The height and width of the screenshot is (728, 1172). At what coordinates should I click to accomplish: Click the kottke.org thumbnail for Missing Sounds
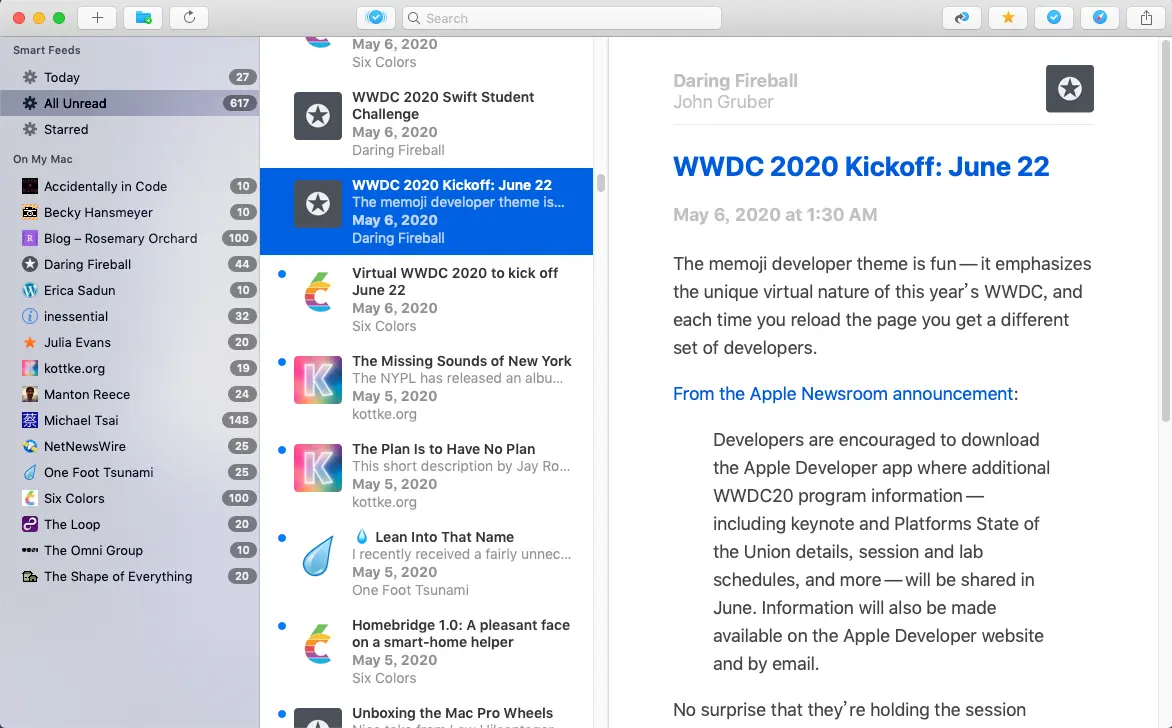coord(318,380)
